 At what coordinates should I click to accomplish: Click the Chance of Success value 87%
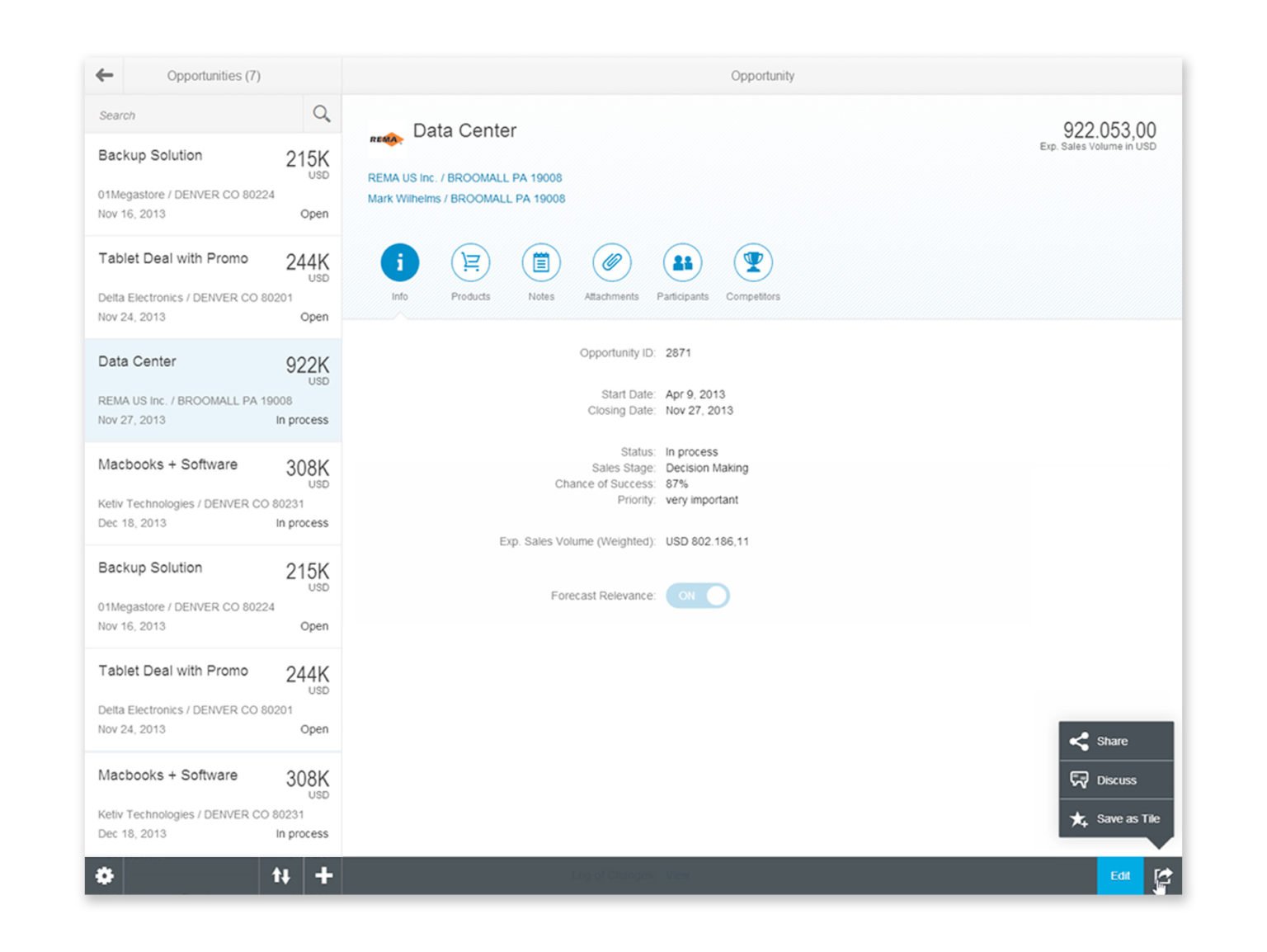[676, 483]
